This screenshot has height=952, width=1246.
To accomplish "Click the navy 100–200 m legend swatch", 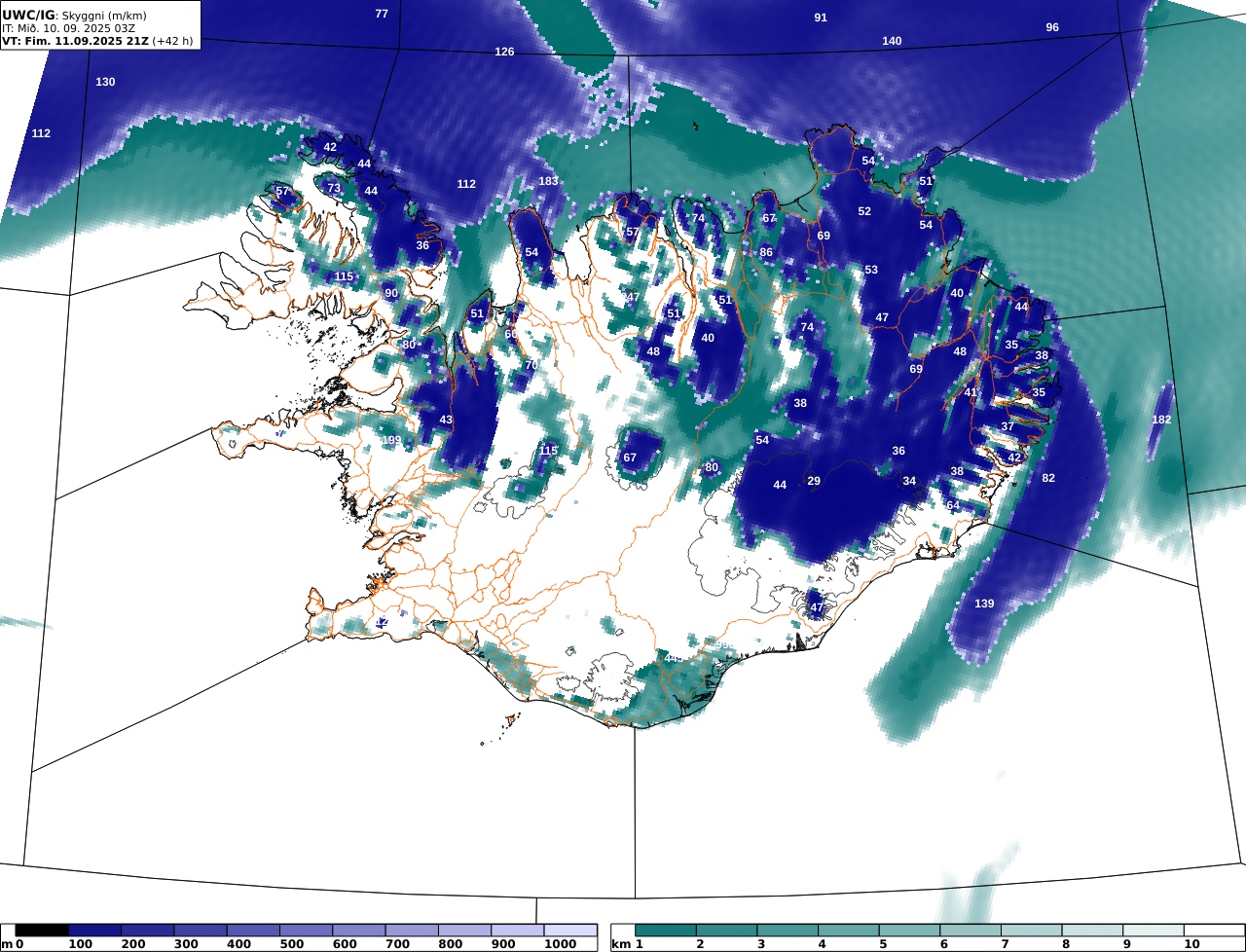I will [x=94, y=931].
